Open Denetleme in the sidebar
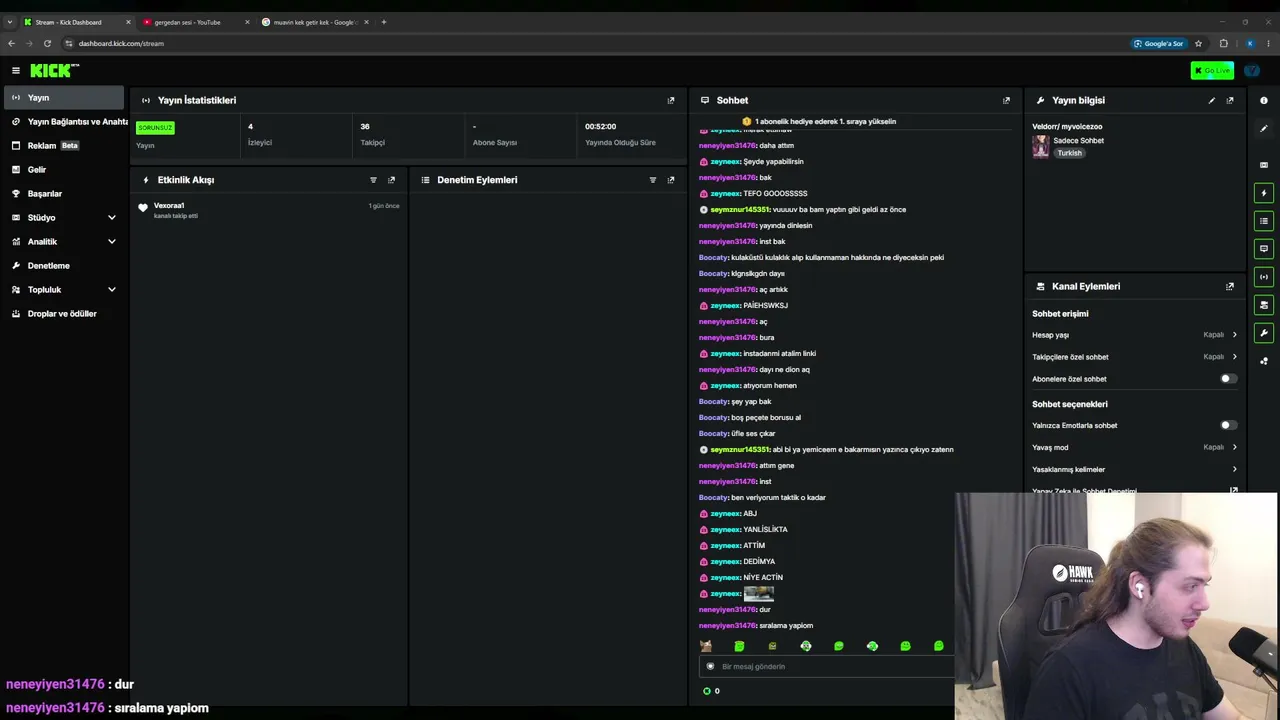 [64, 265]
